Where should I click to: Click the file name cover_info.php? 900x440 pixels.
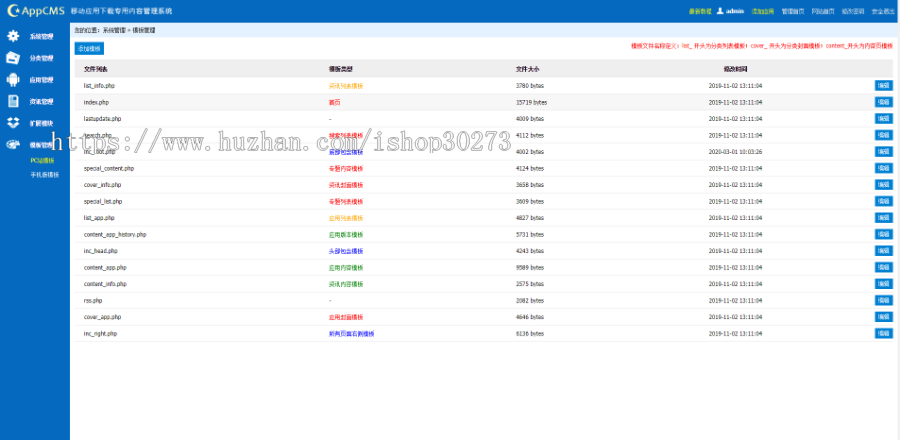pyautogui.click(x=102, y=185)
